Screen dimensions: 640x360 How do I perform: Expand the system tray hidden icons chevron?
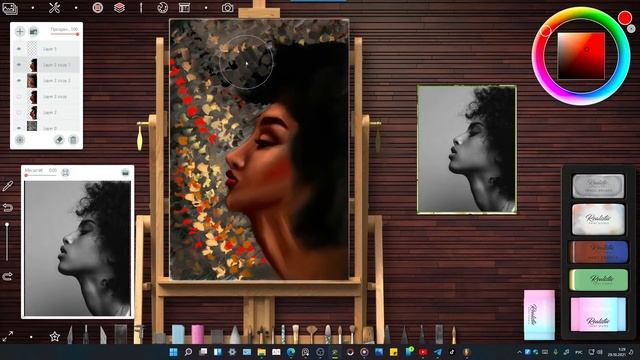tap(519, 352)
